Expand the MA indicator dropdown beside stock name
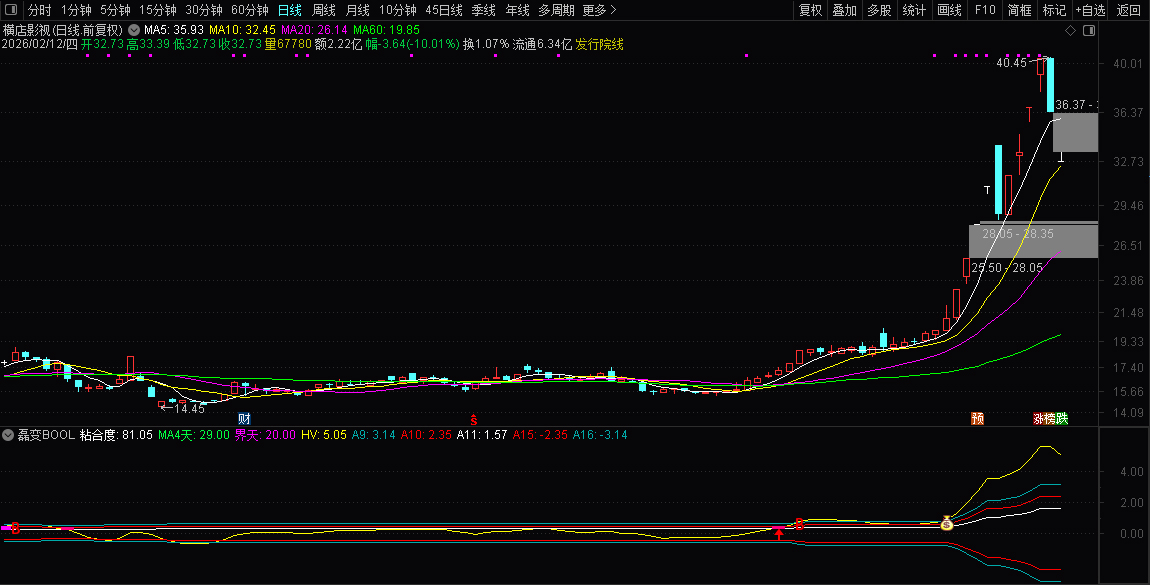This screenshot has height=585, width=1150. point(133,31)
